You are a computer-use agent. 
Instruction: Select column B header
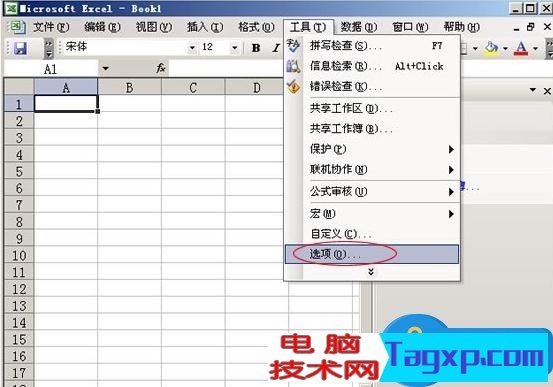(x=129, y=87)
